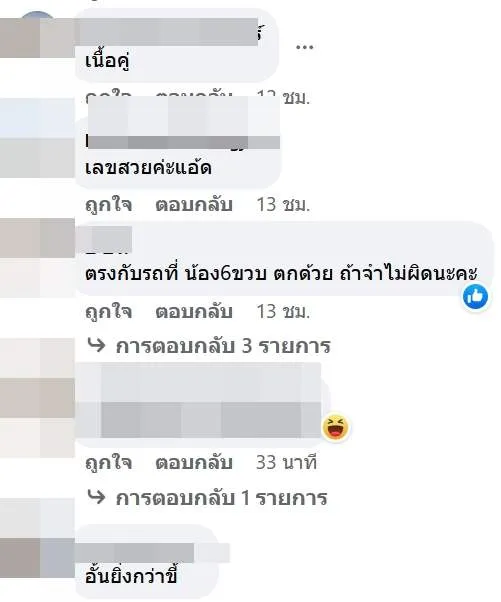Open the 13 ชม. timestamp under the น้อง6ขวบ comment
This screenshot has width=501, height=602.
pyautogui.click(x=283, y=311)
